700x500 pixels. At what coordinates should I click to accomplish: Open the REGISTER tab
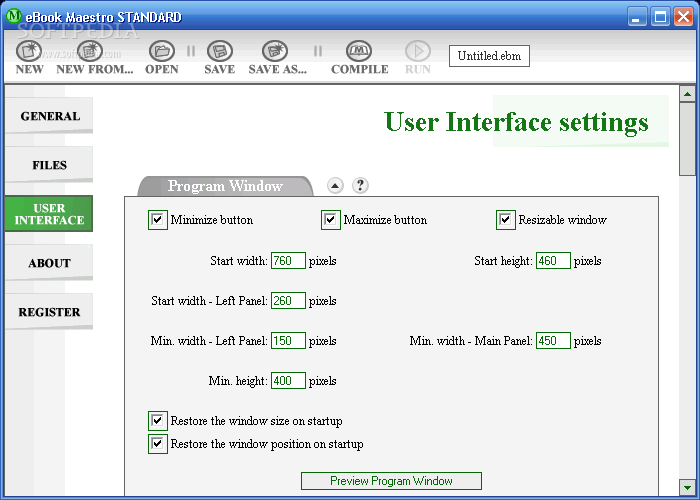pos(50,312)
